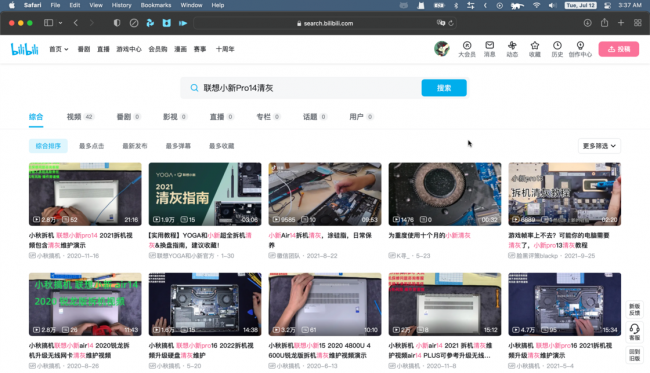Click the translate icon in address bar
Viewport: 650px width, 373px height.
coord(441,23)
